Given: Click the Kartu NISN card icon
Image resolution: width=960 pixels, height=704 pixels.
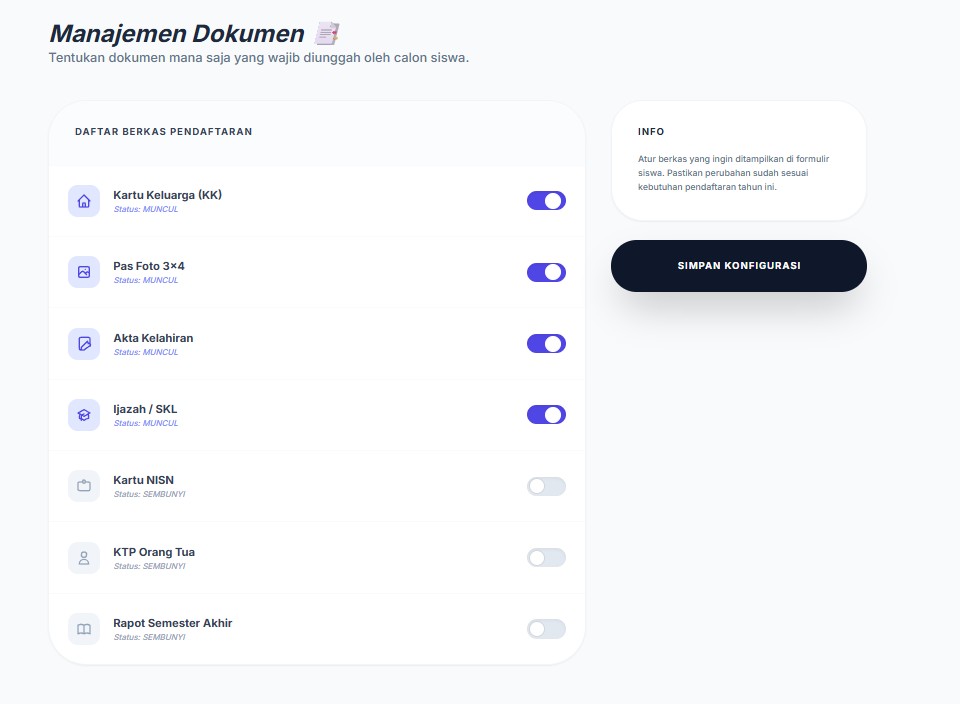Looking at the screenshot, I should (84, 486).
